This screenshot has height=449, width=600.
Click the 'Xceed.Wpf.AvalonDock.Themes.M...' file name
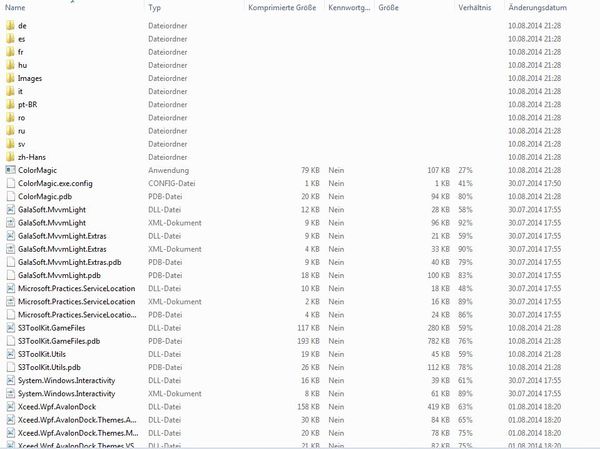pos(78,433)
